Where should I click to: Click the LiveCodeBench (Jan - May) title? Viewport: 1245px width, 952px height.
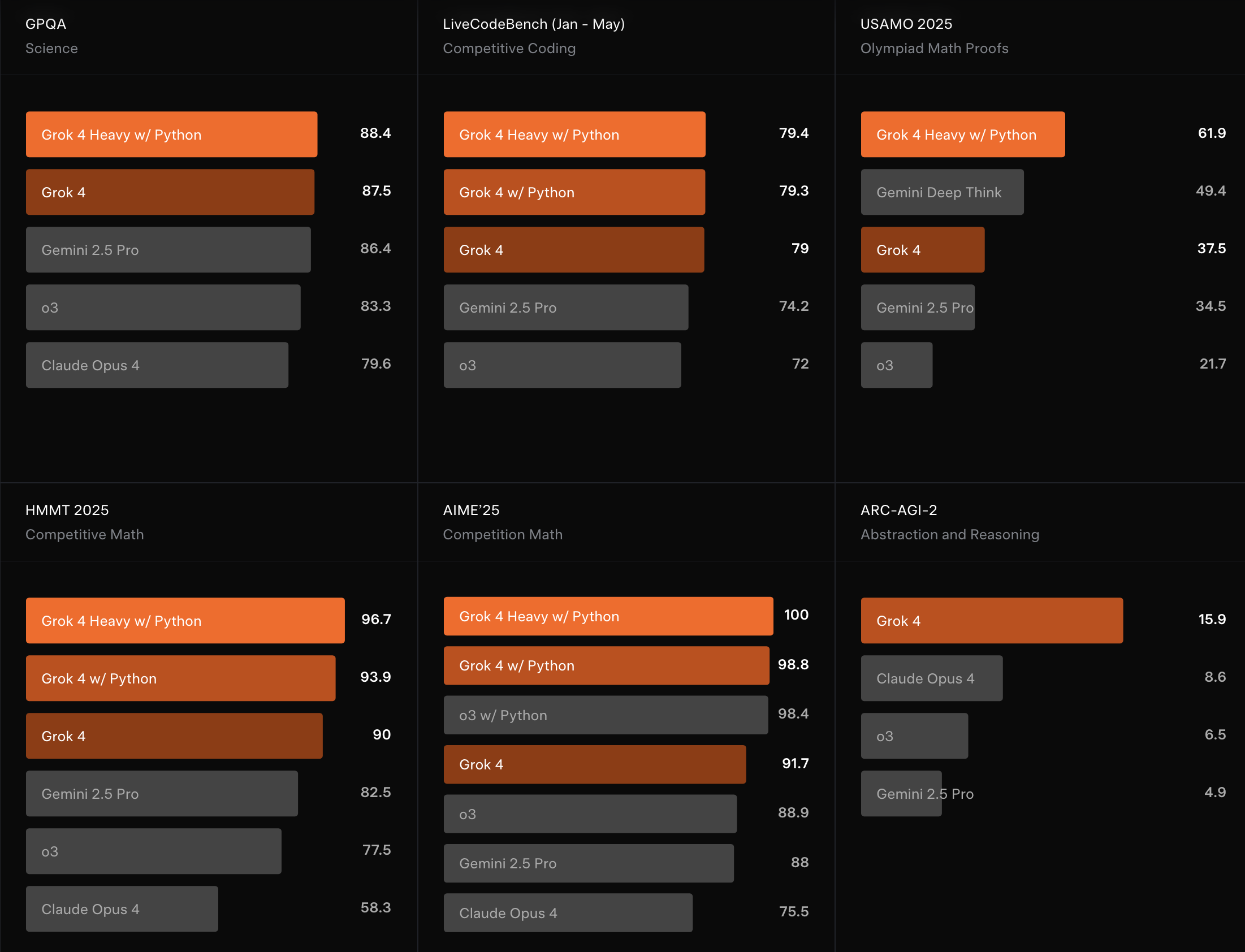[x=533, y=24]
